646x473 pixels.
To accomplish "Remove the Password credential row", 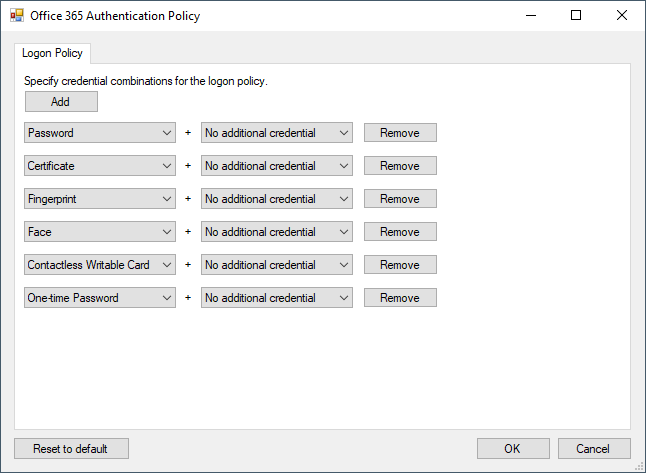I will [x=400, y=133].
